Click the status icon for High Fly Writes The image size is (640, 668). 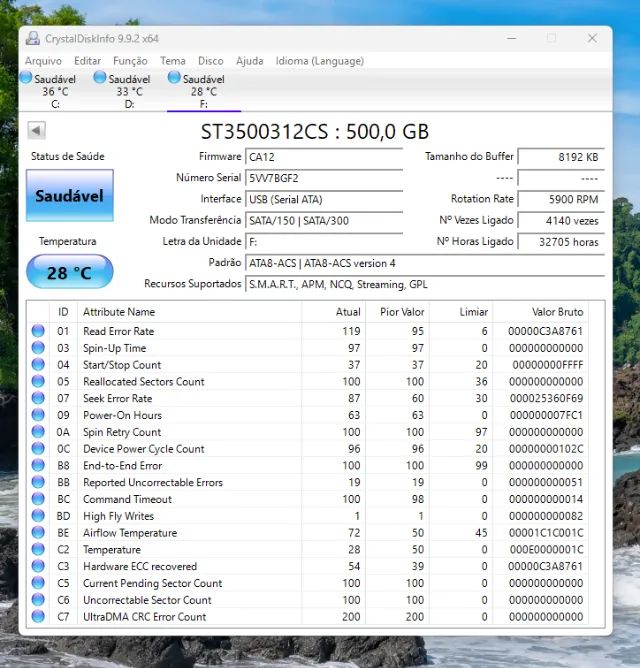coord(38,516)
